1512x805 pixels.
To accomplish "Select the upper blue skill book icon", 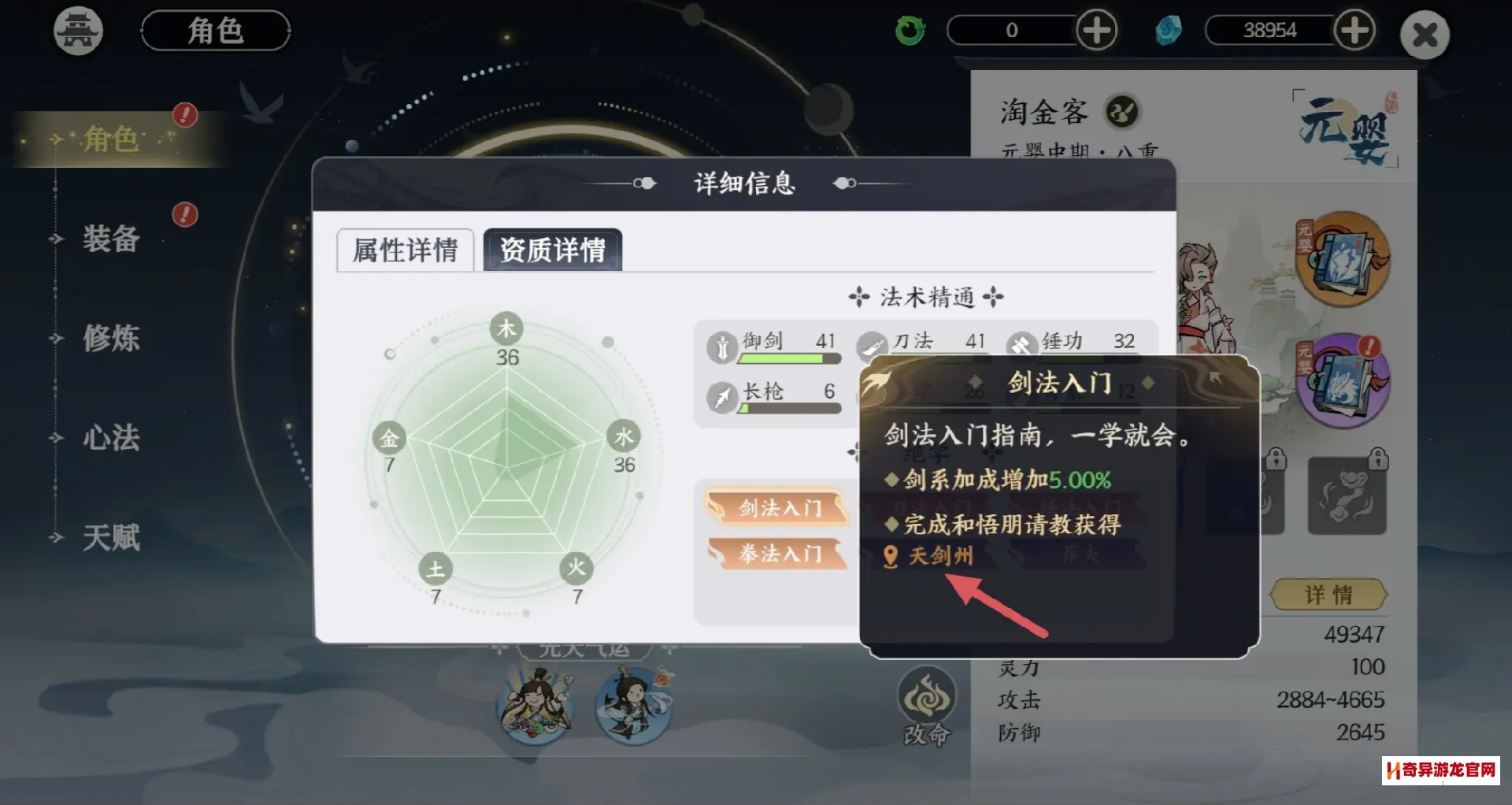I will coord(1343,259).
